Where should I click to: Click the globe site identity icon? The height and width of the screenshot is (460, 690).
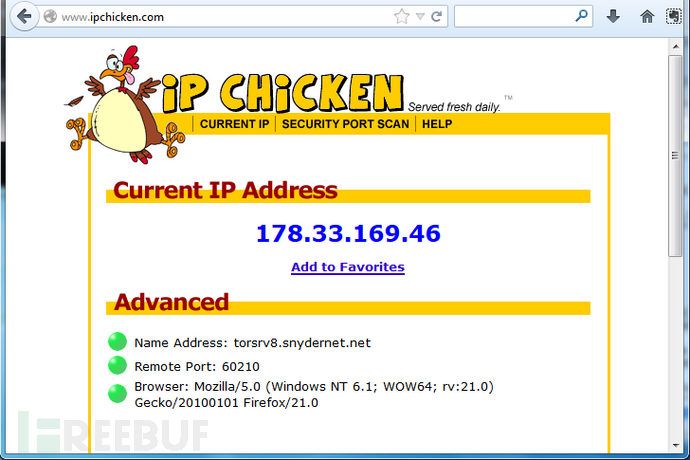(50, 17)
